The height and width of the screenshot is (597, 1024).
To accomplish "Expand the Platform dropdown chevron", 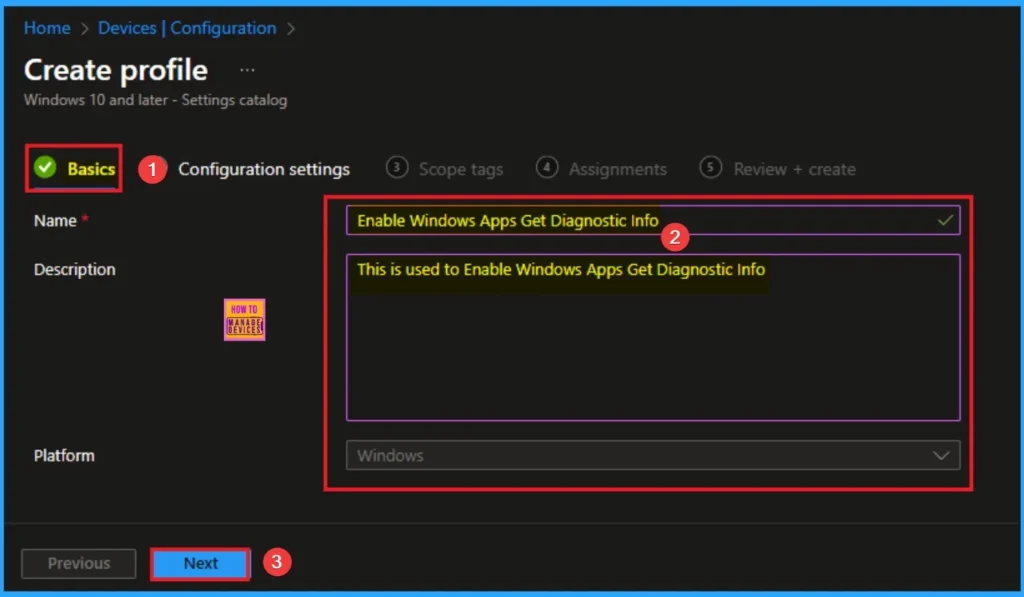I will [x=940, y=455].
